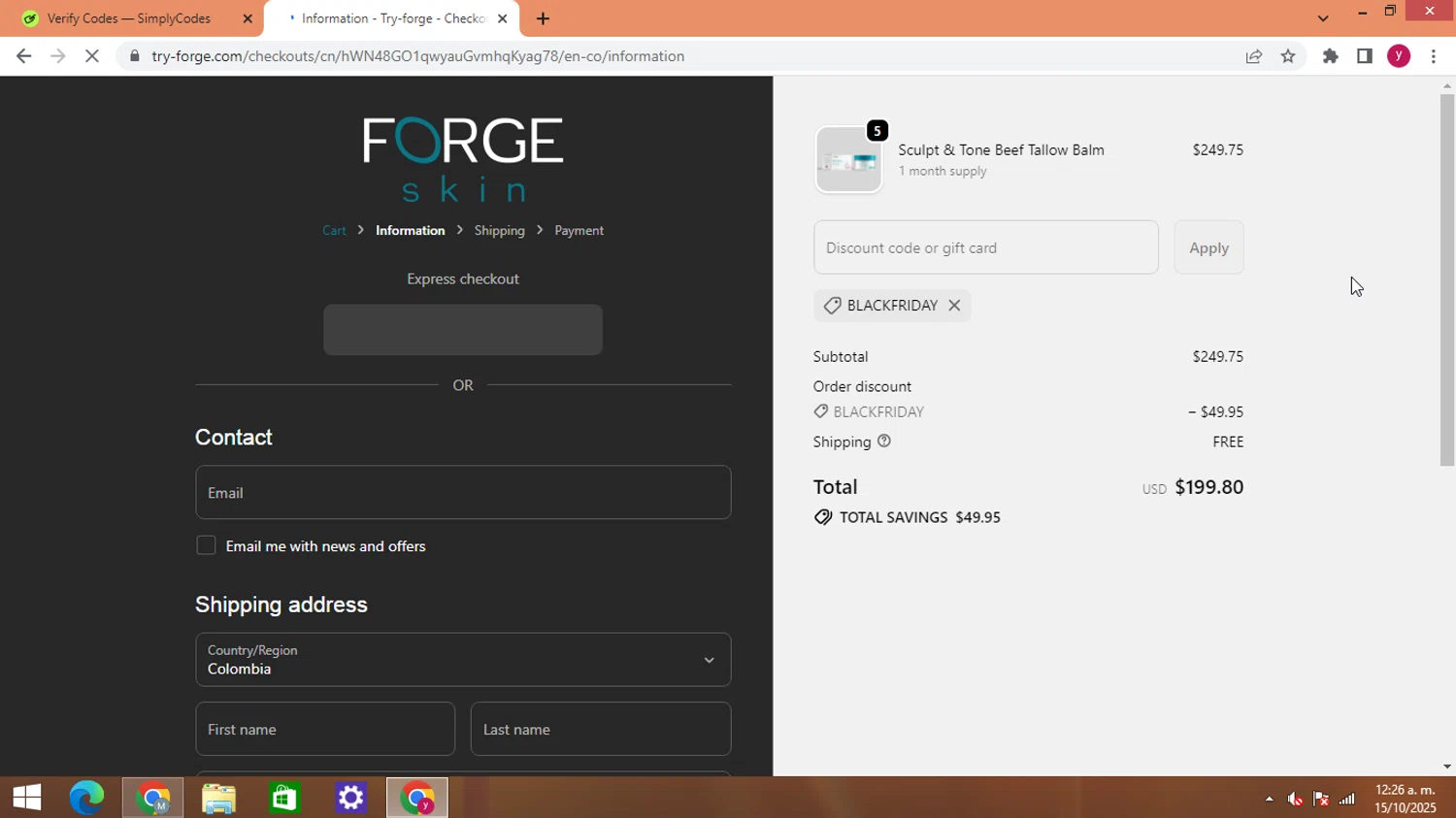Screen dimensions: 1456x818
Task: Focus the Discount code or gift card field
Action: click(x=986, y=247)
